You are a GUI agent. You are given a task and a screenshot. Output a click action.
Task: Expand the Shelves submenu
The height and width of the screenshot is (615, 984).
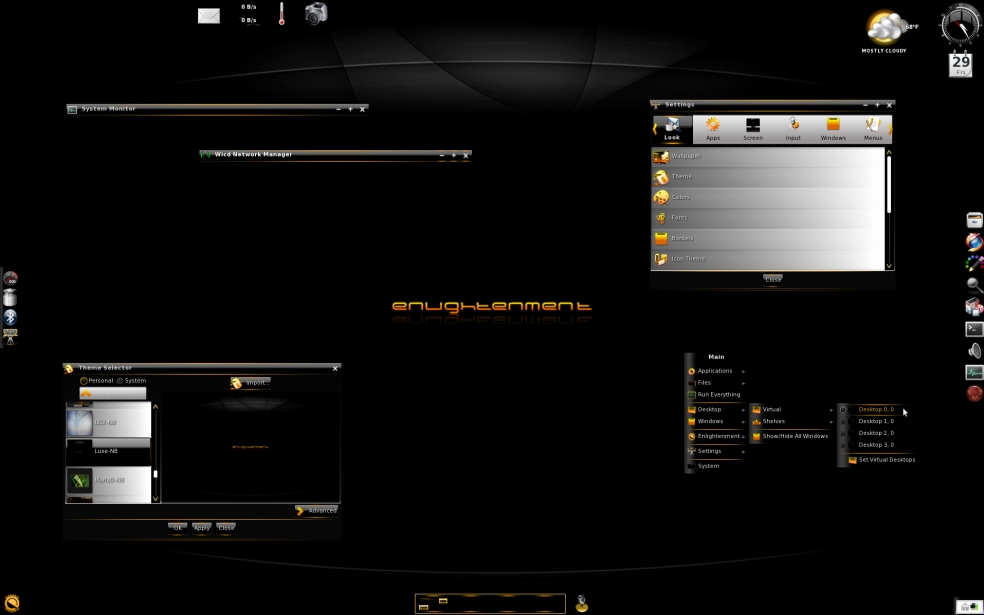[x=793, y=421]
